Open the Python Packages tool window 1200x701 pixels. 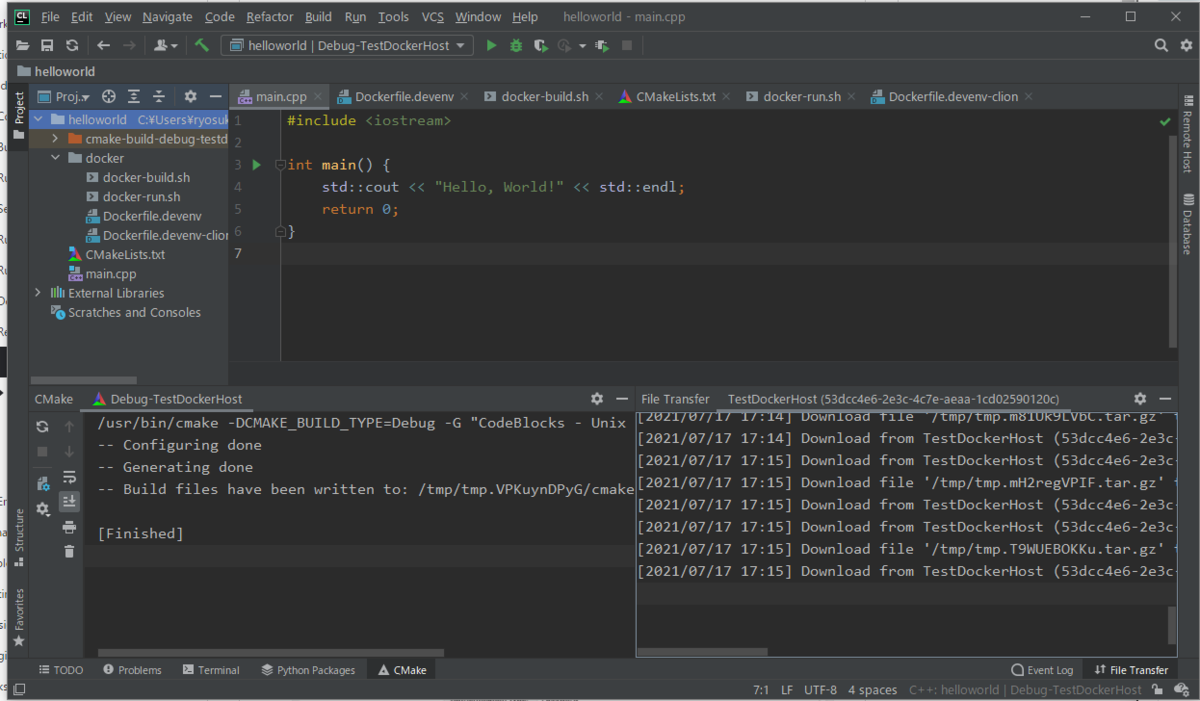click(x=307, y=670)
